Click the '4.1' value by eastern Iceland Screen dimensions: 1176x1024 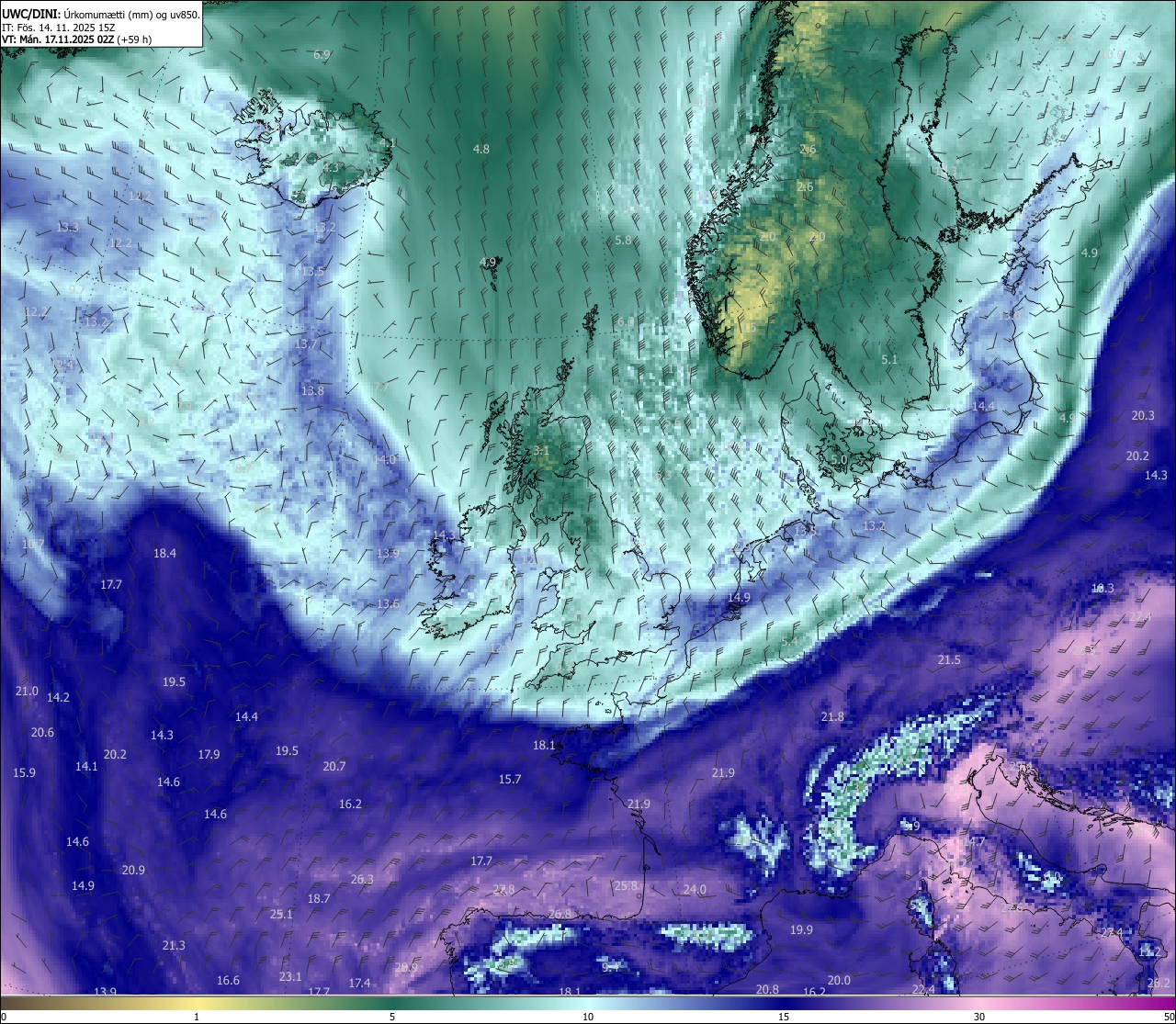click(389, 142)
